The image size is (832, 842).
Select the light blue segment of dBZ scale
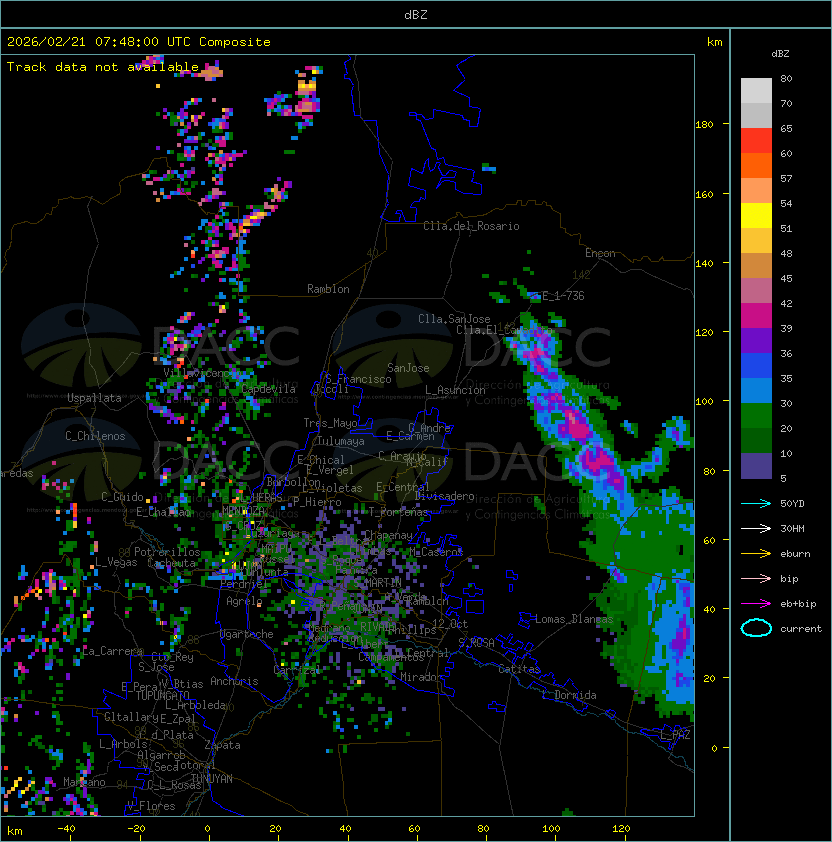coord(756,390)
